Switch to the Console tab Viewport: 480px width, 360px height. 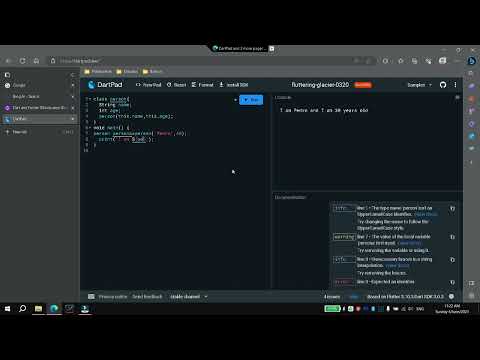(x=283, y=97)
